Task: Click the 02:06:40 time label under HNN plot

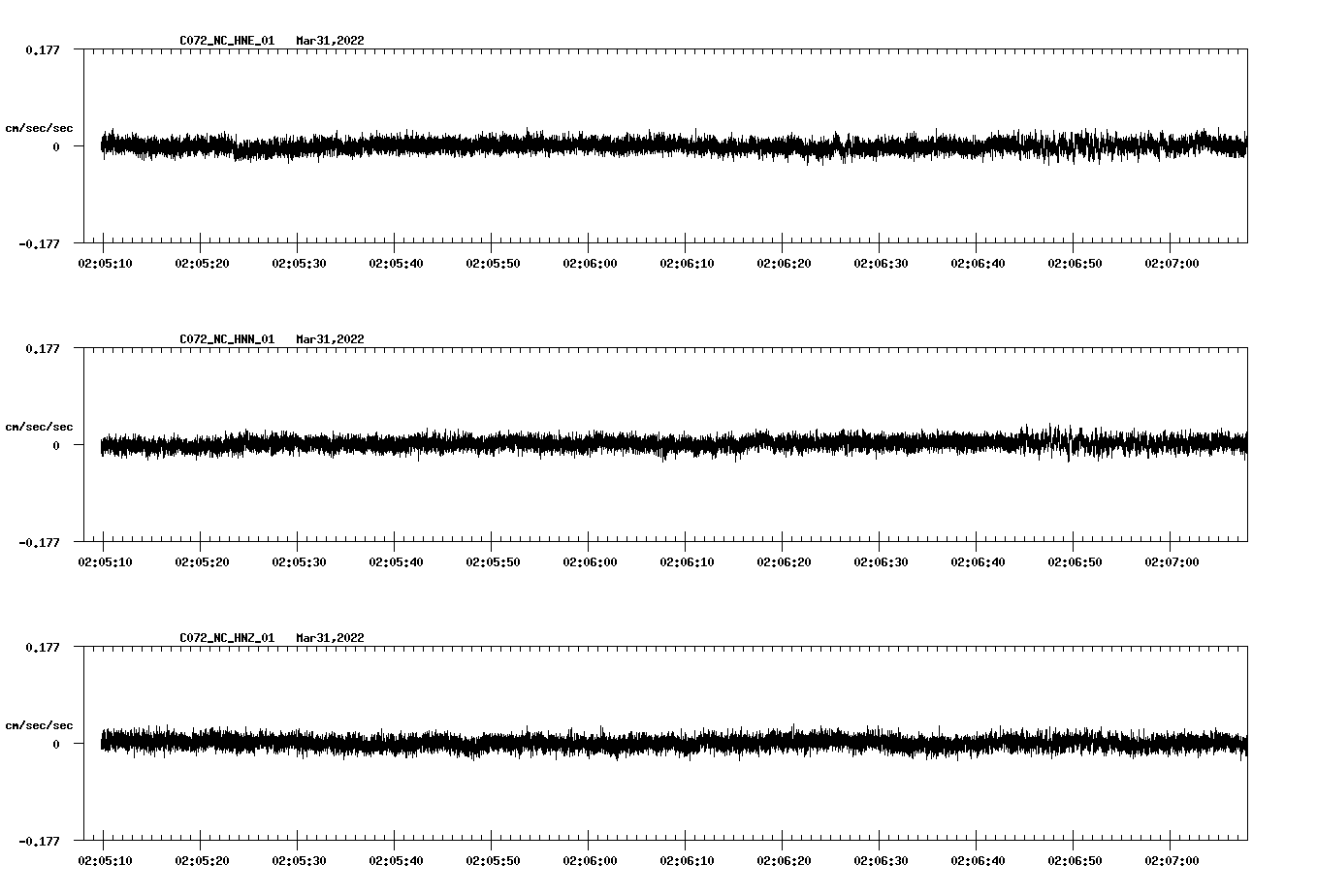Action: [x=979, y=561]
